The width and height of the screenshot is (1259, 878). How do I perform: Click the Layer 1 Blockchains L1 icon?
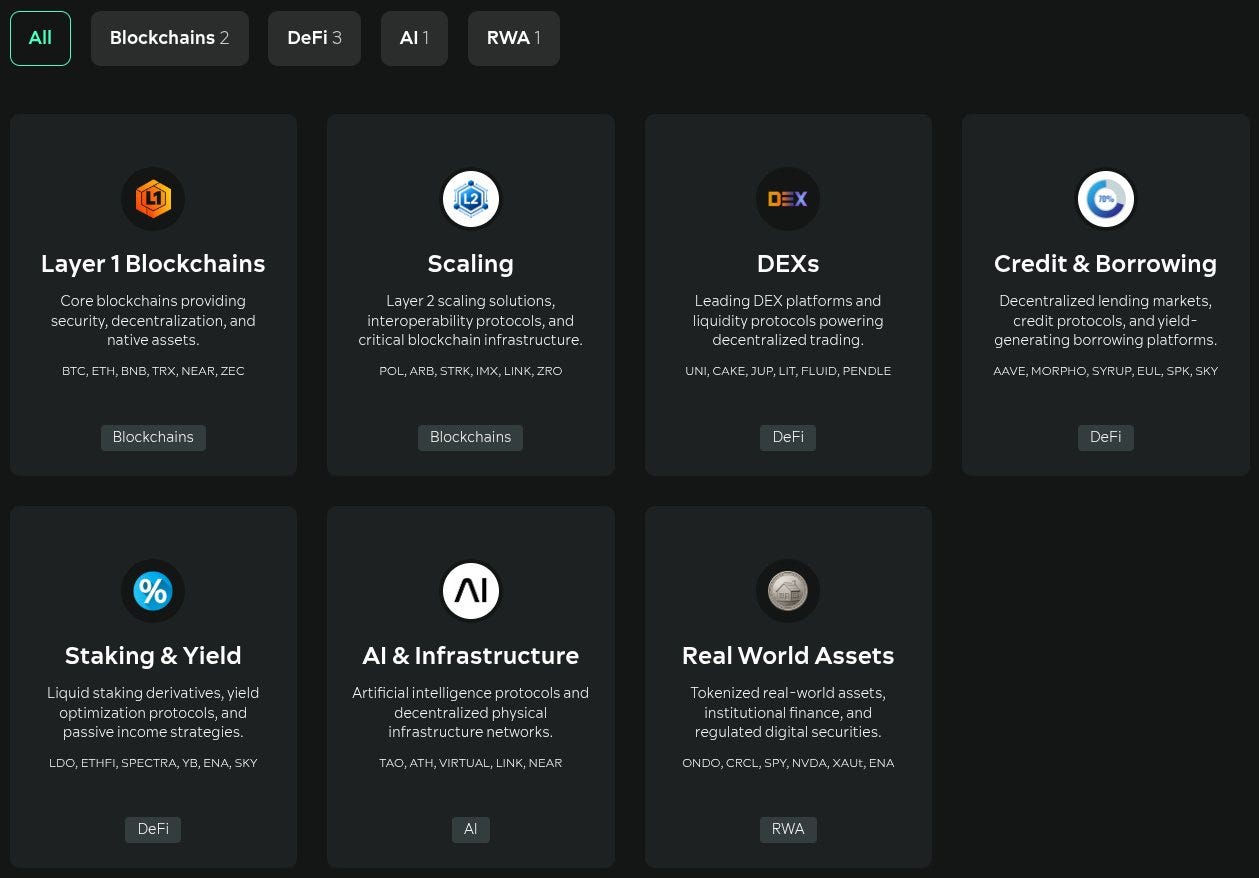click(x=153, y=199)
